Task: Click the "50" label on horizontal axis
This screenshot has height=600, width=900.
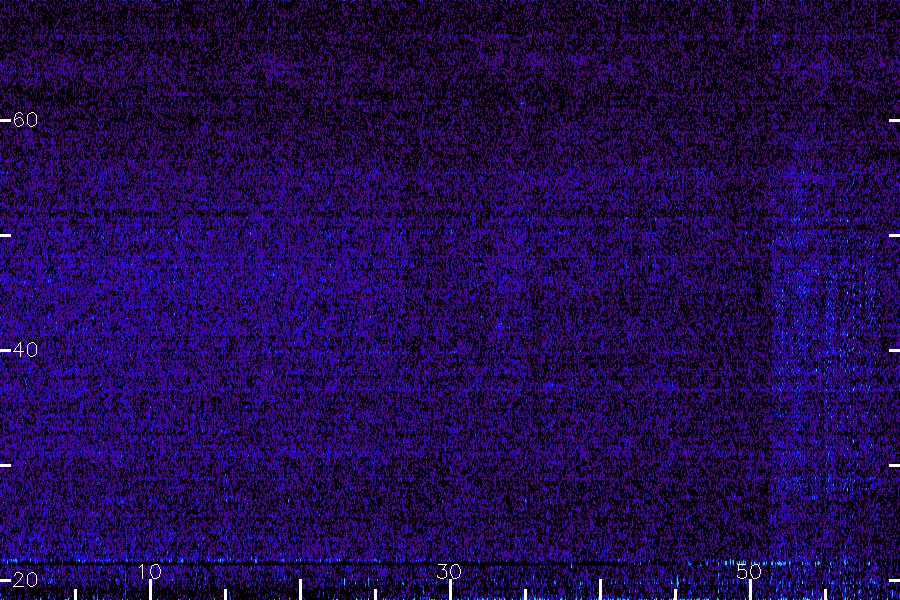Action: click(x=748, y=572)
